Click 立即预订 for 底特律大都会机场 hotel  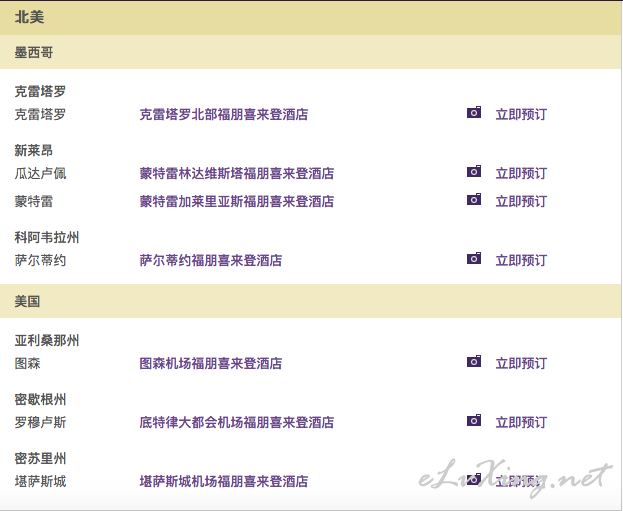click(521, 422)
